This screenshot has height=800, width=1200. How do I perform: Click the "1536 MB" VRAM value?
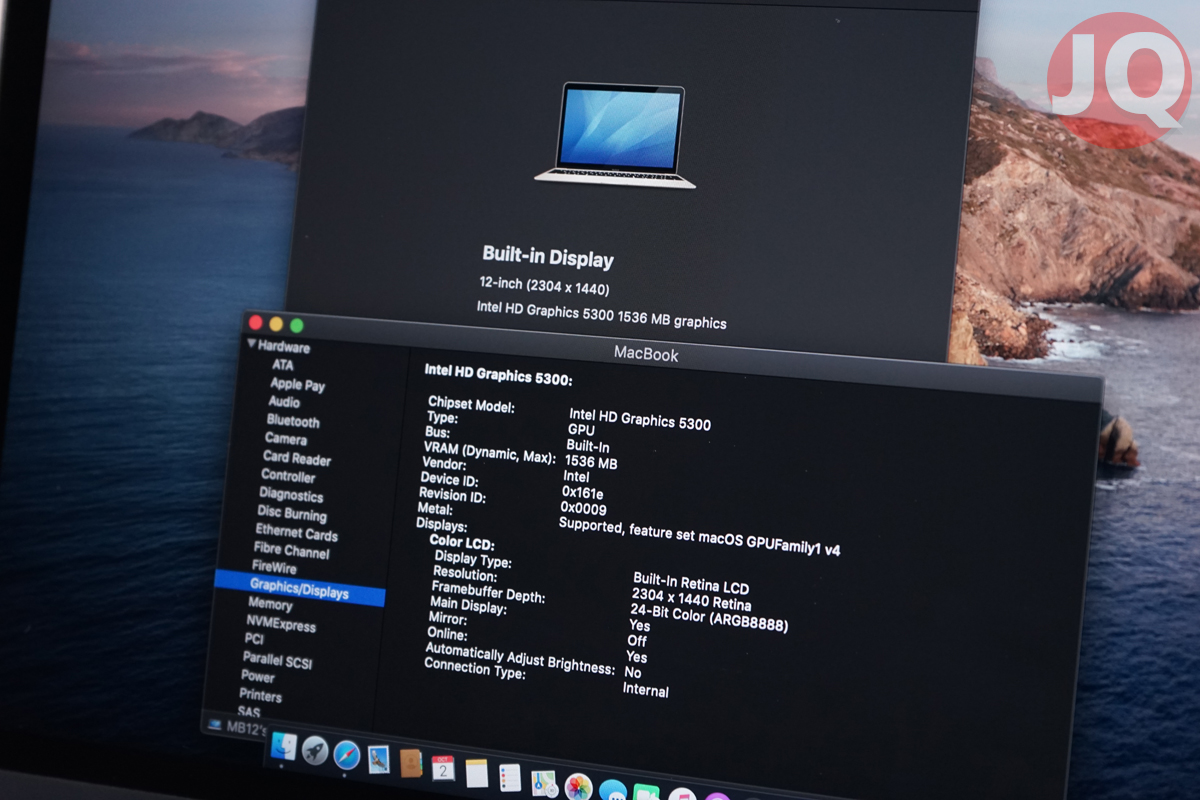tap(590, 463)
